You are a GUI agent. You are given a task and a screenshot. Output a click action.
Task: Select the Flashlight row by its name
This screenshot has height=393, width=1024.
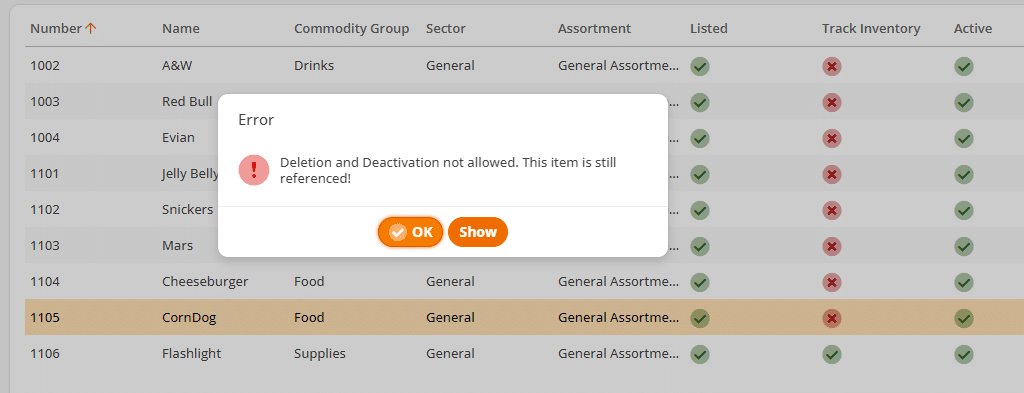coord(191,354)
